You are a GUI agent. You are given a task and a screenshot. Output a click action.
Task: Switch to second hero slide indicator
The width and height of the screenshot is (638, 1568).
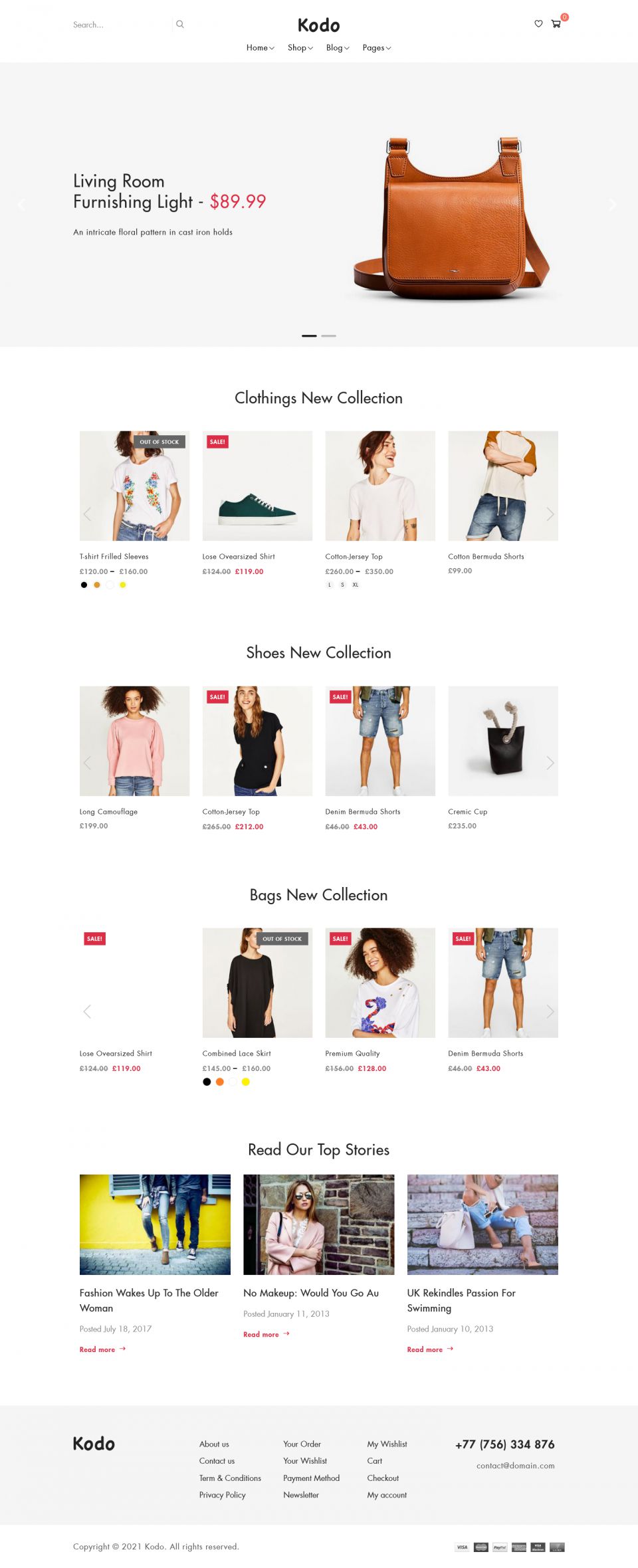point(328,336)
